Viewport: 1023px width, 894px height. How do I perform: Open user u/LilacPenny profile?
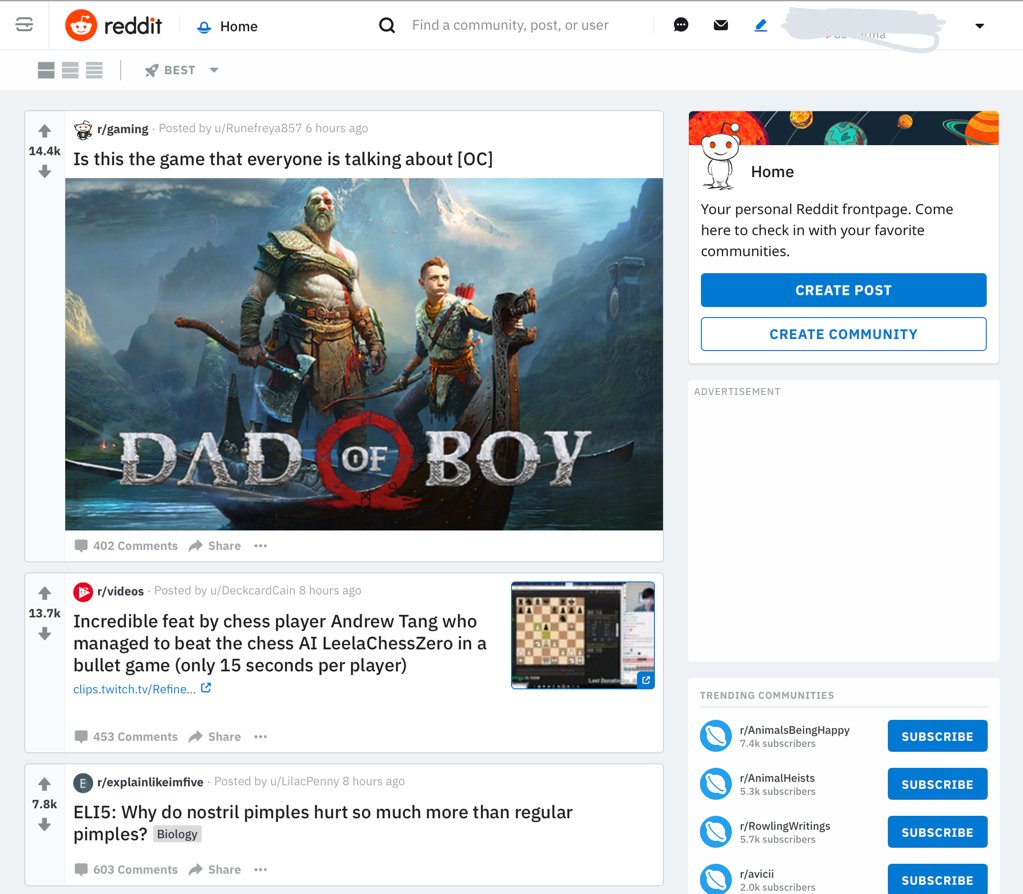304,781
